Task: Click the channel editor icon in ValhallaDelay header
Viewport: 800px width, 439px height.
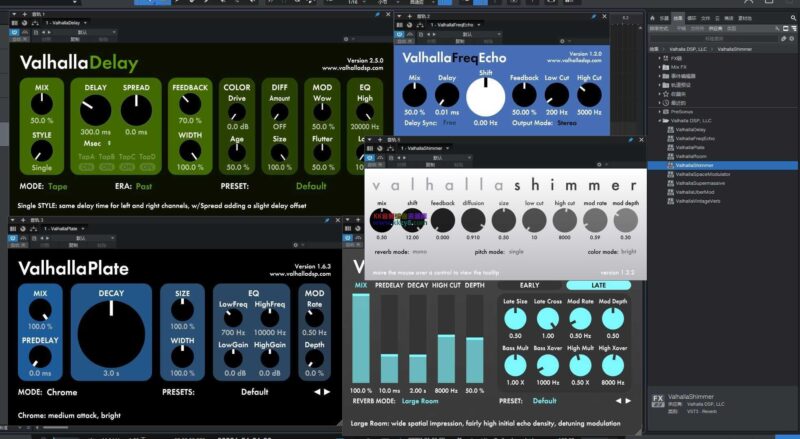Action: click(x=15, y=23)
